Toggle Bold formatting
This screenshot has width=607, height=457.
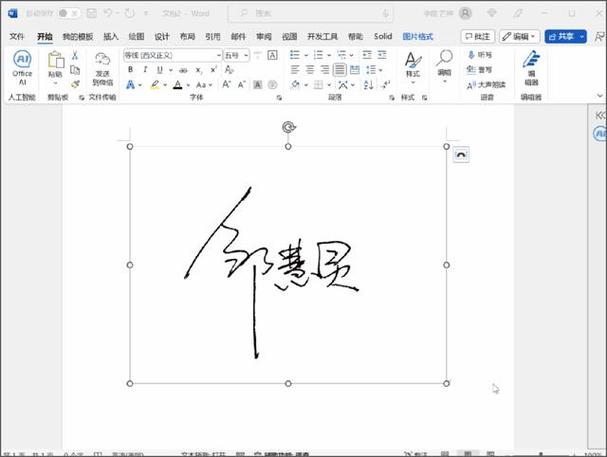pyautogui.click(x=130, y=70)
